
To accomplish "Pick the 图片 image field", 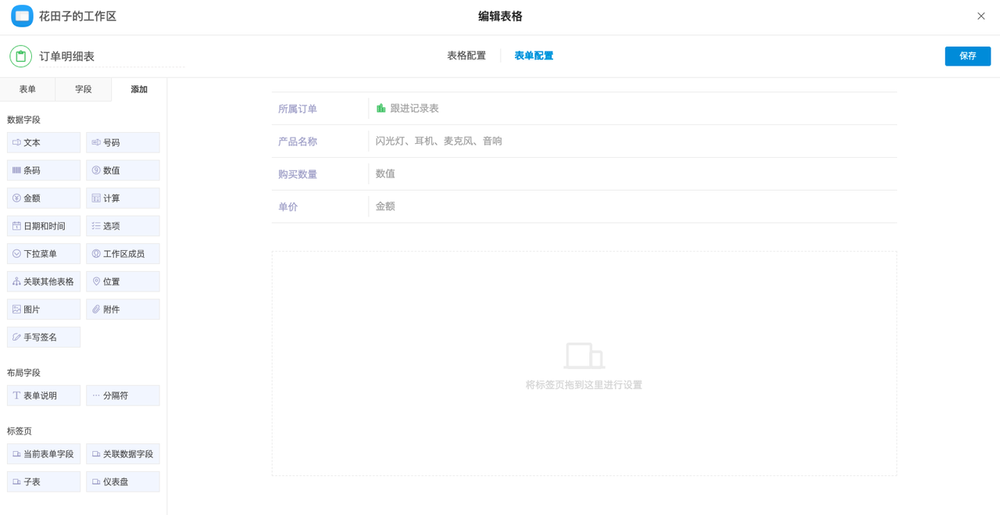I will pyautogui.click(x=43, y=310).
